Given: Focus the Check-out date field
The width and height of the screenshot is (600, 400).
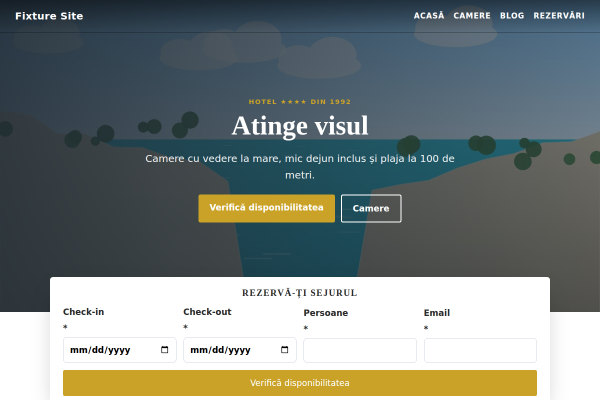Looking at the screenshot, I should pyautogui.click(x=240, y=349).
